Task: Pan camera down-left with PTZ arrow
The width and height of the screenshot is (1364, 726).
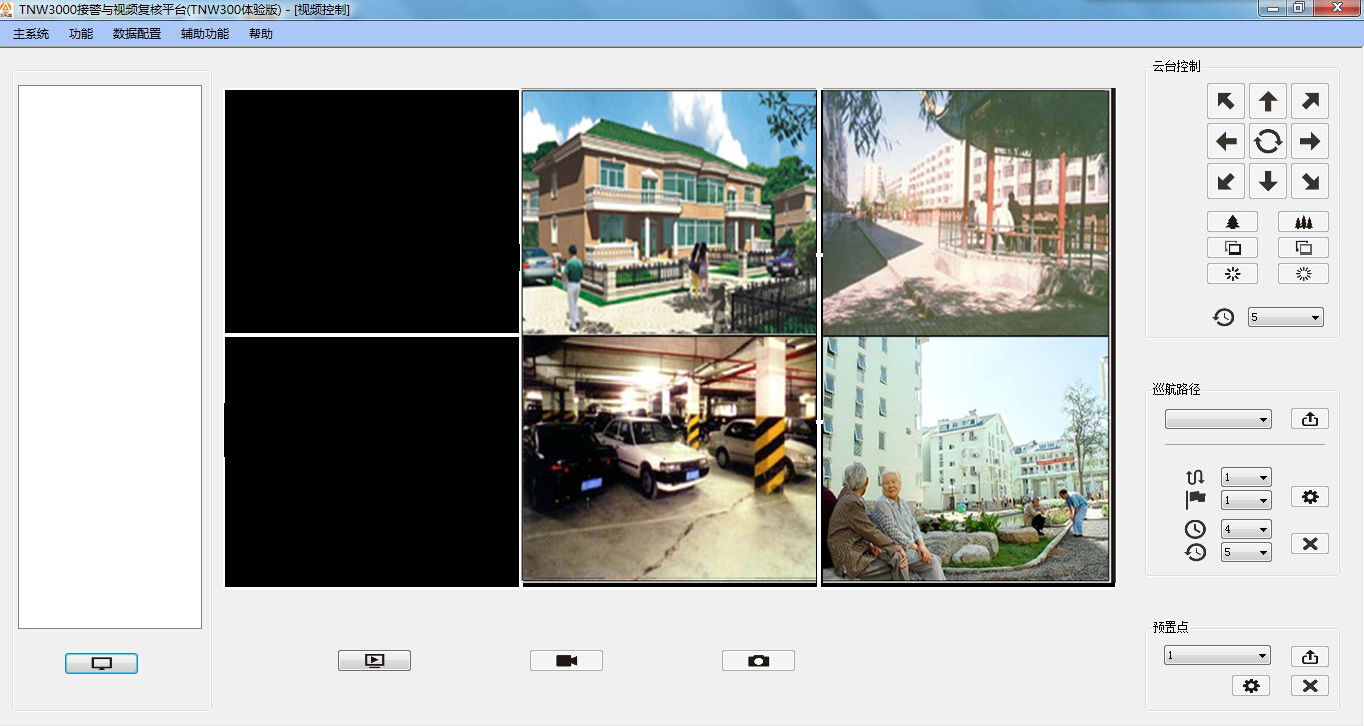Action: point(1226,181)
